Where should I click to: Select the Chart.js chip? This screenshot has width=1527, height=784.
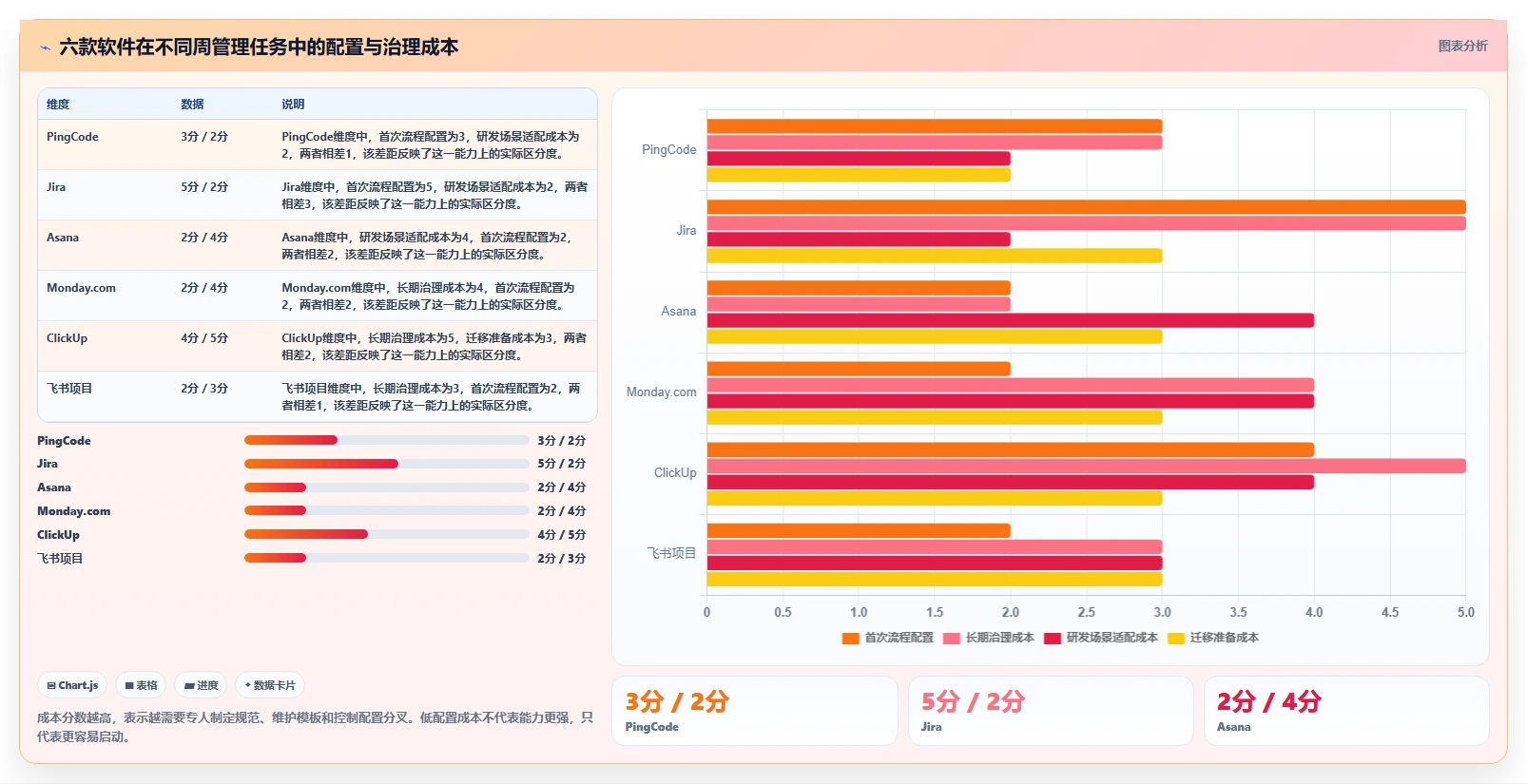(73, 685)
